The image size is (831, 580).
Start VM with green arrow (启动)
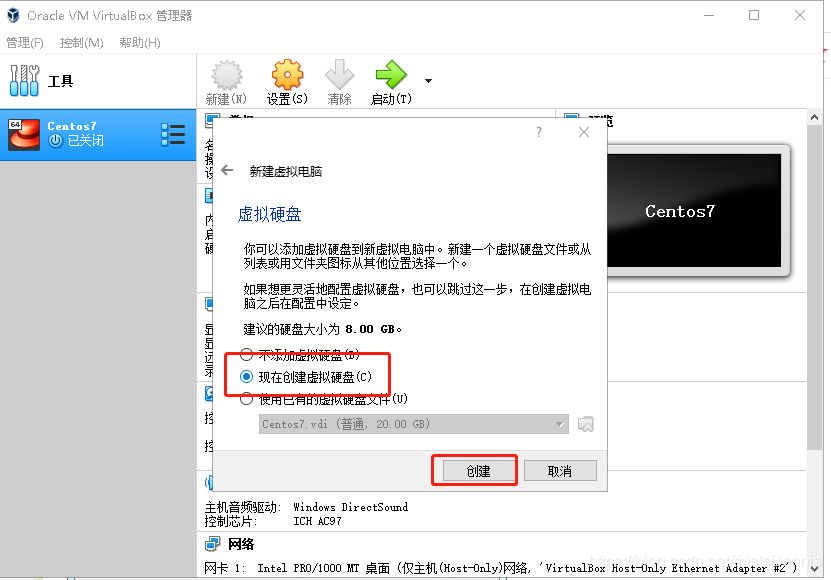click(391, 75)
